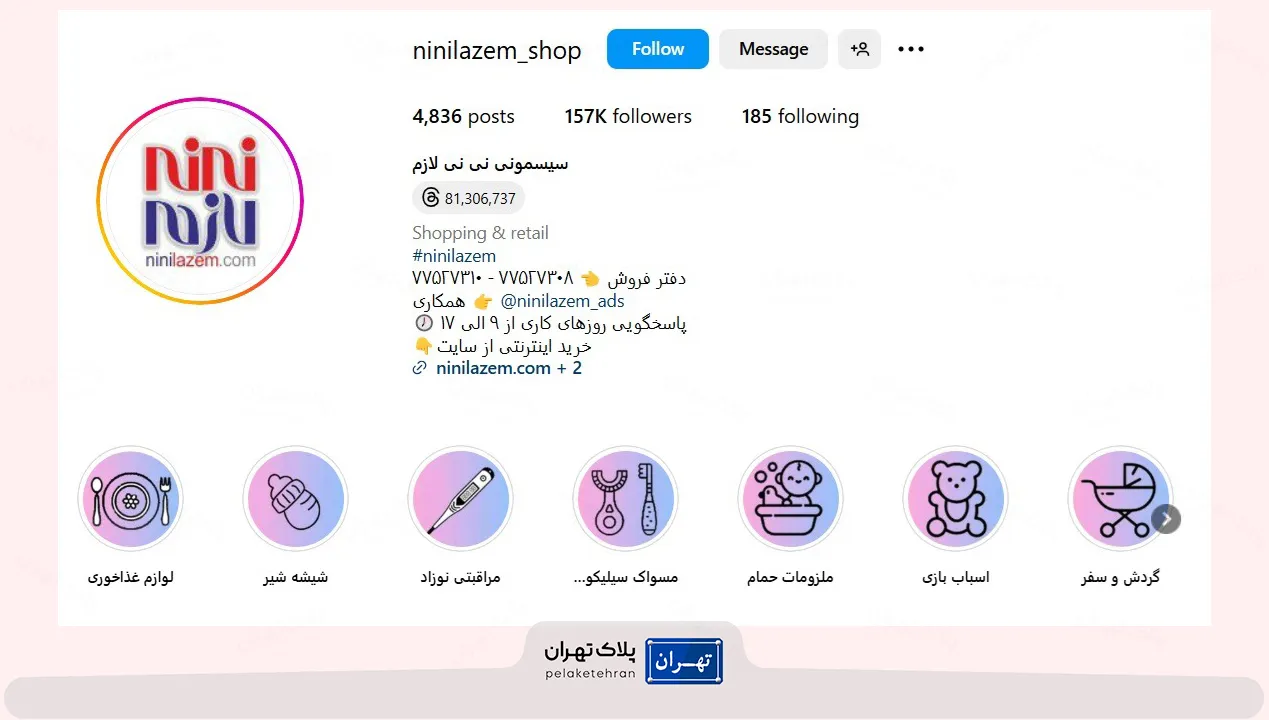Click the add similar accounts person icon
This screenshot has height=720, width=1269.
pos(859,49)
